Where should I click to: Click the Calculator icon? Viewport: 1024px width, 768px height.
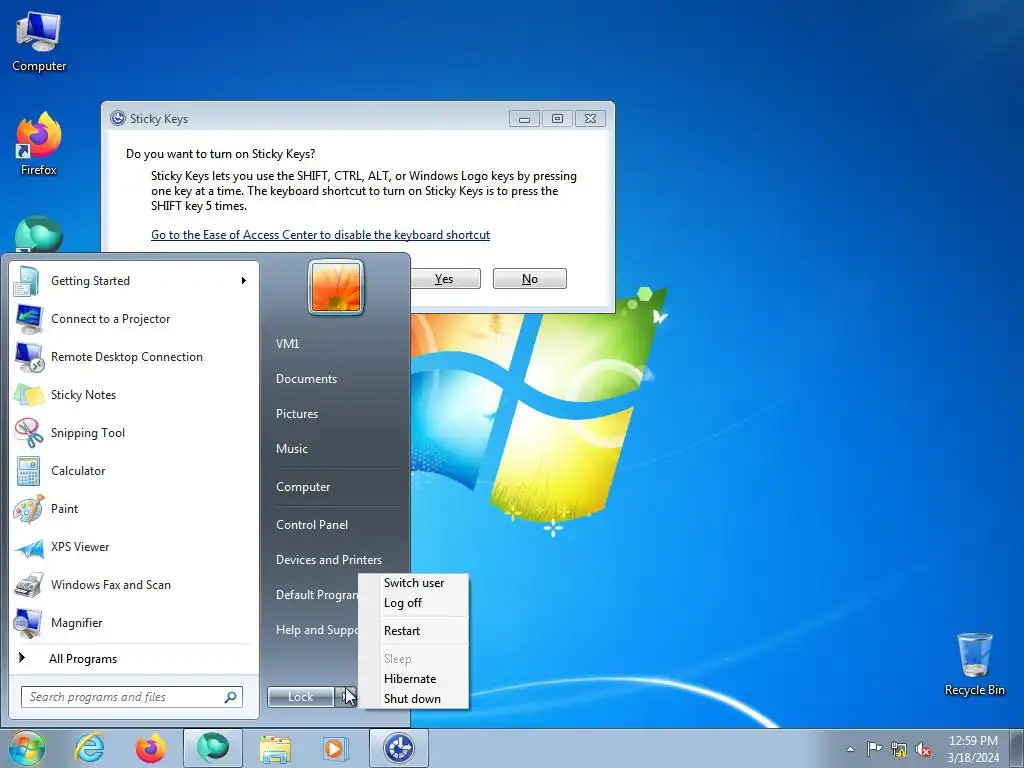pyautogui.click(x=29, y=471)
